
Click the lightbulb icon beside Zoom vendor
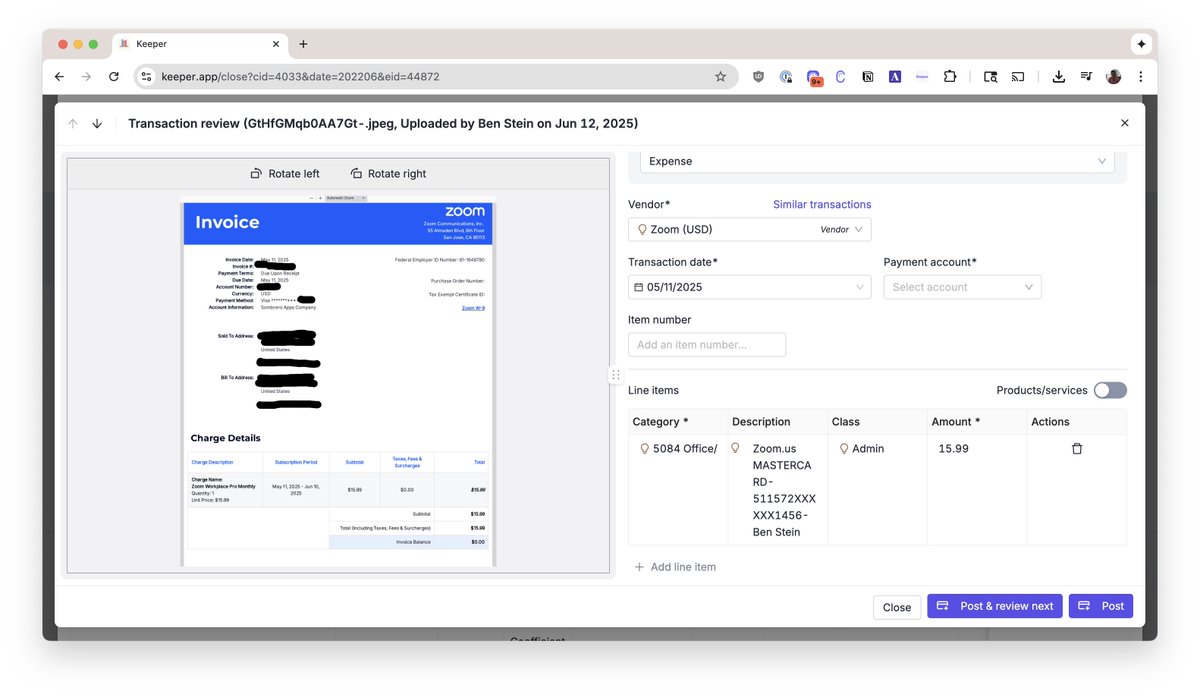tap(642, 229)
